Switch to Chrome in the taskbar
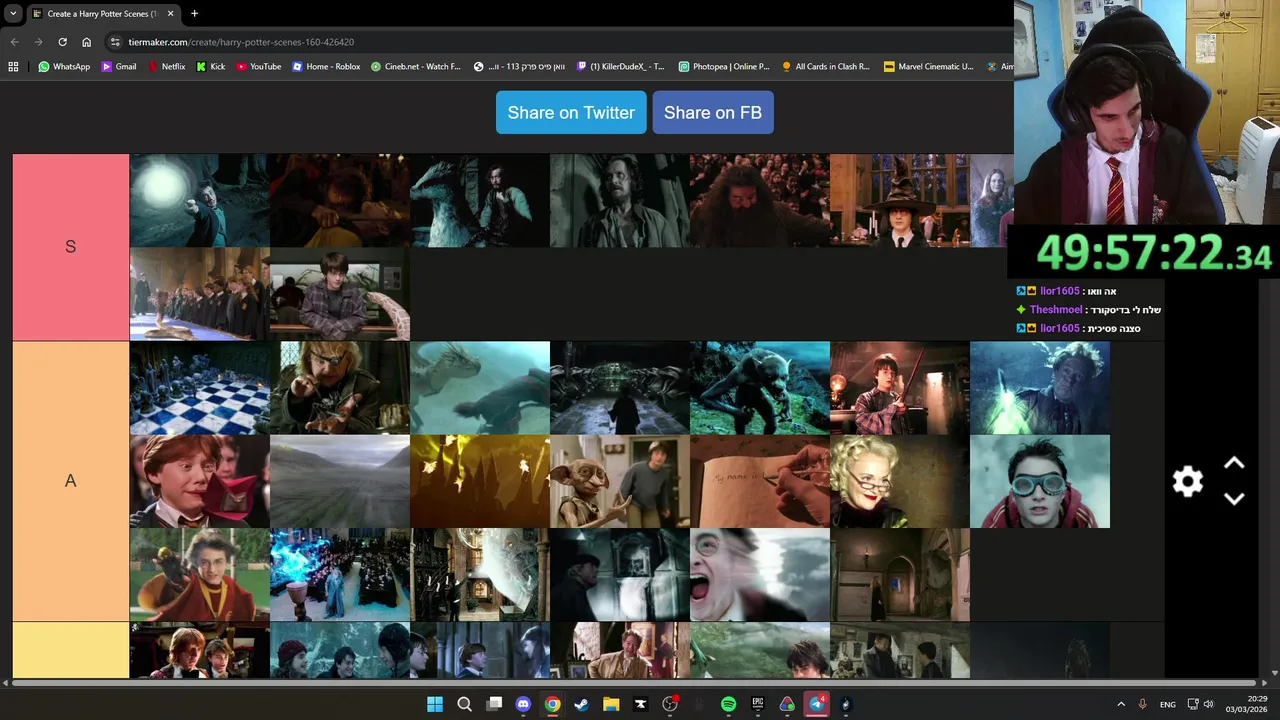This screenshot has height=720, width=1280. [552, 704]
